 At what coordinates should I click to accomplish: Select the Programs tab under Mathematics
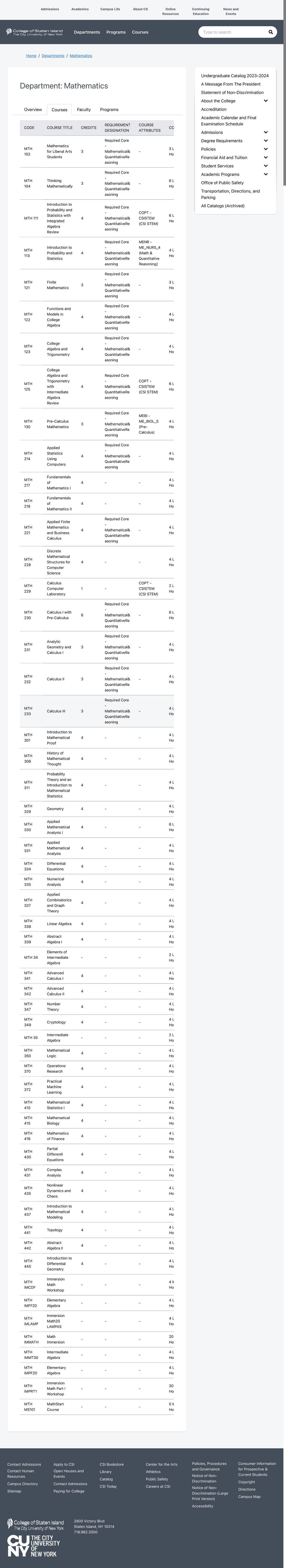tap(110, 110)
